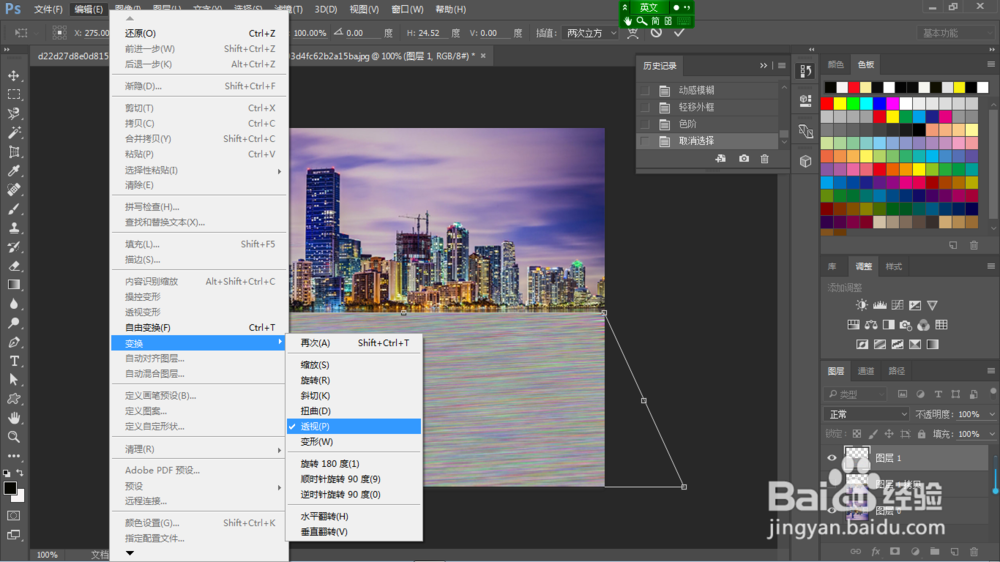1000x562 pixels.
Task: Delete layer with Layers panel trash icon
Action: click(x=974, y=551)
